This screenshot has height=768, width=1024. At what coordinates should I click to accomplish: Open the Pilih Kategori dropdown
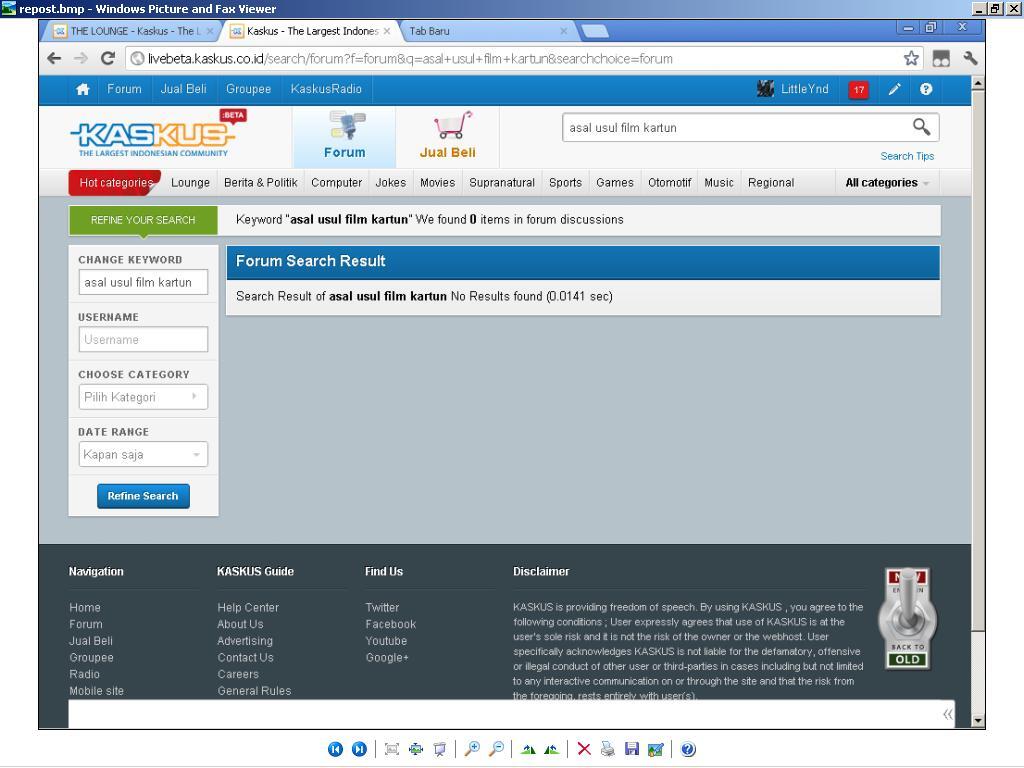click(x=143, y=397)
